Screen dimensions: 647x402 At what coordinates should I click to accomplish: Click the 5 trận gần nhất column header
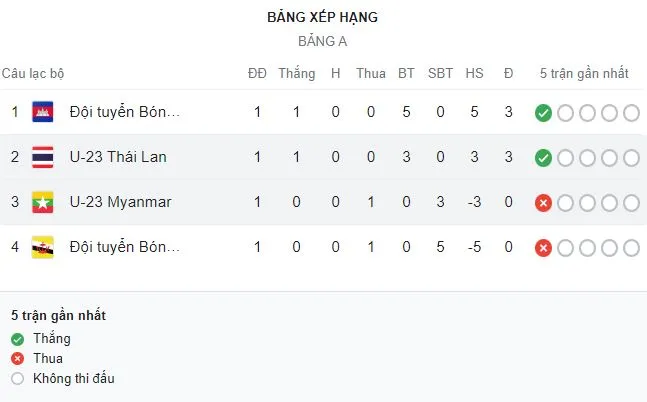pyautogui.click(x=584, y=73)
